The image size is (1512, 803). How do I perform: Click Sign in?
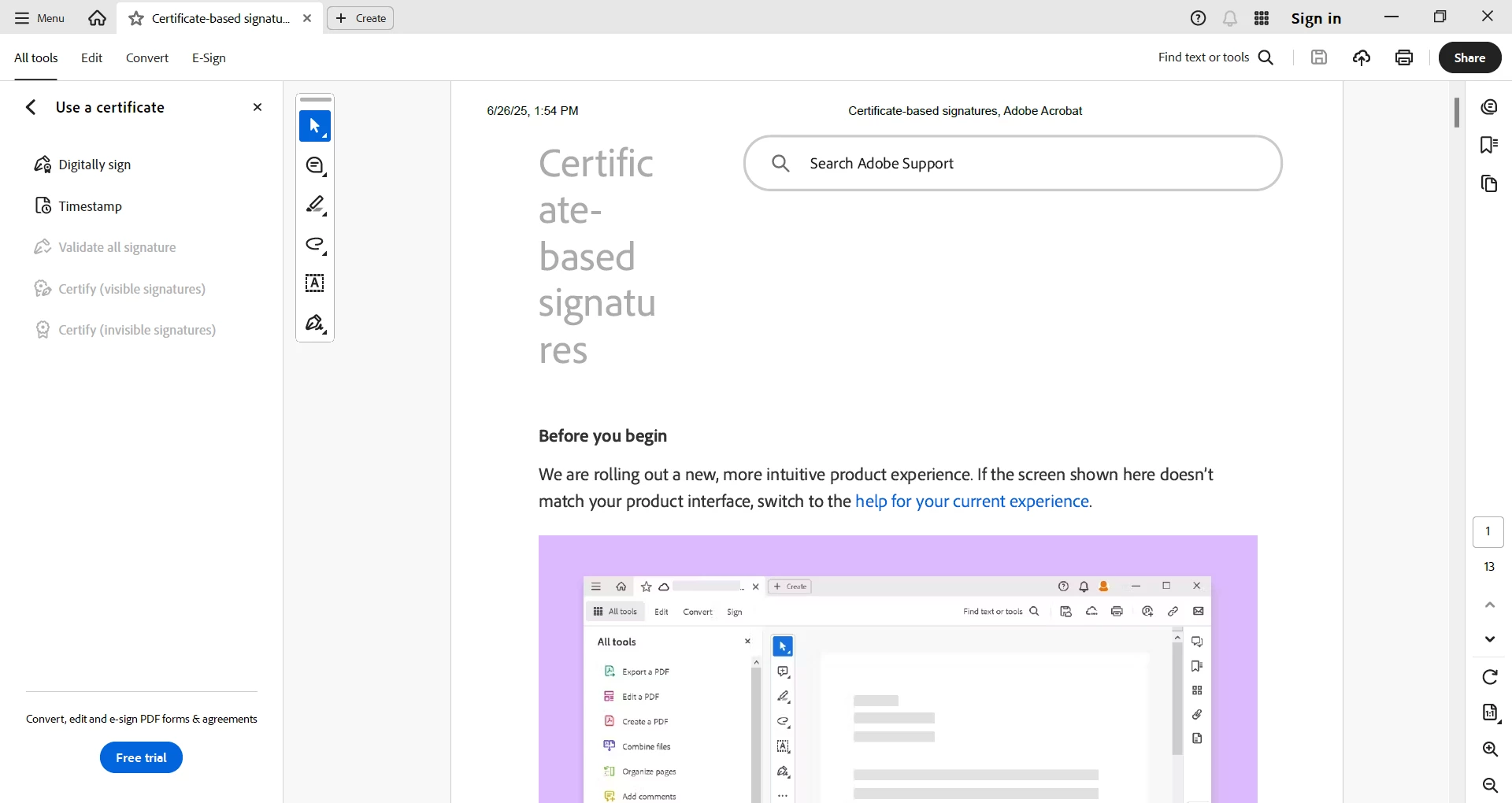click(1316, 18)
